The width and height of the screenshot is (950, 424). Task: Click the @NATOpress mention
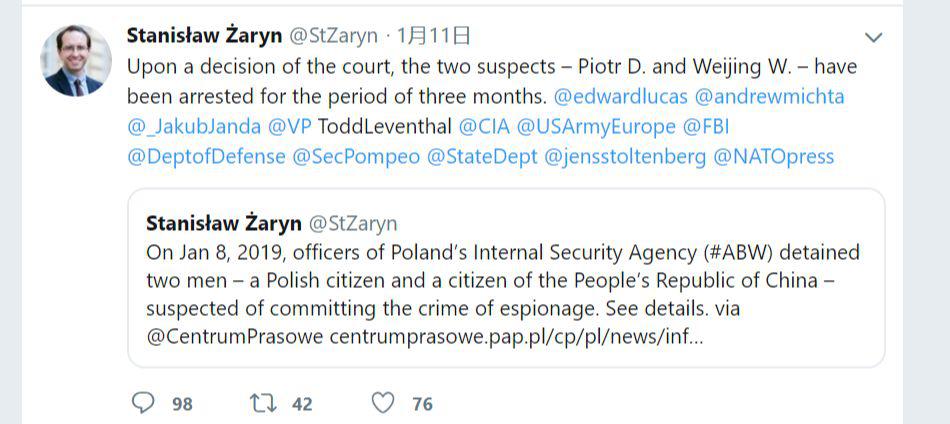(774, 157)
